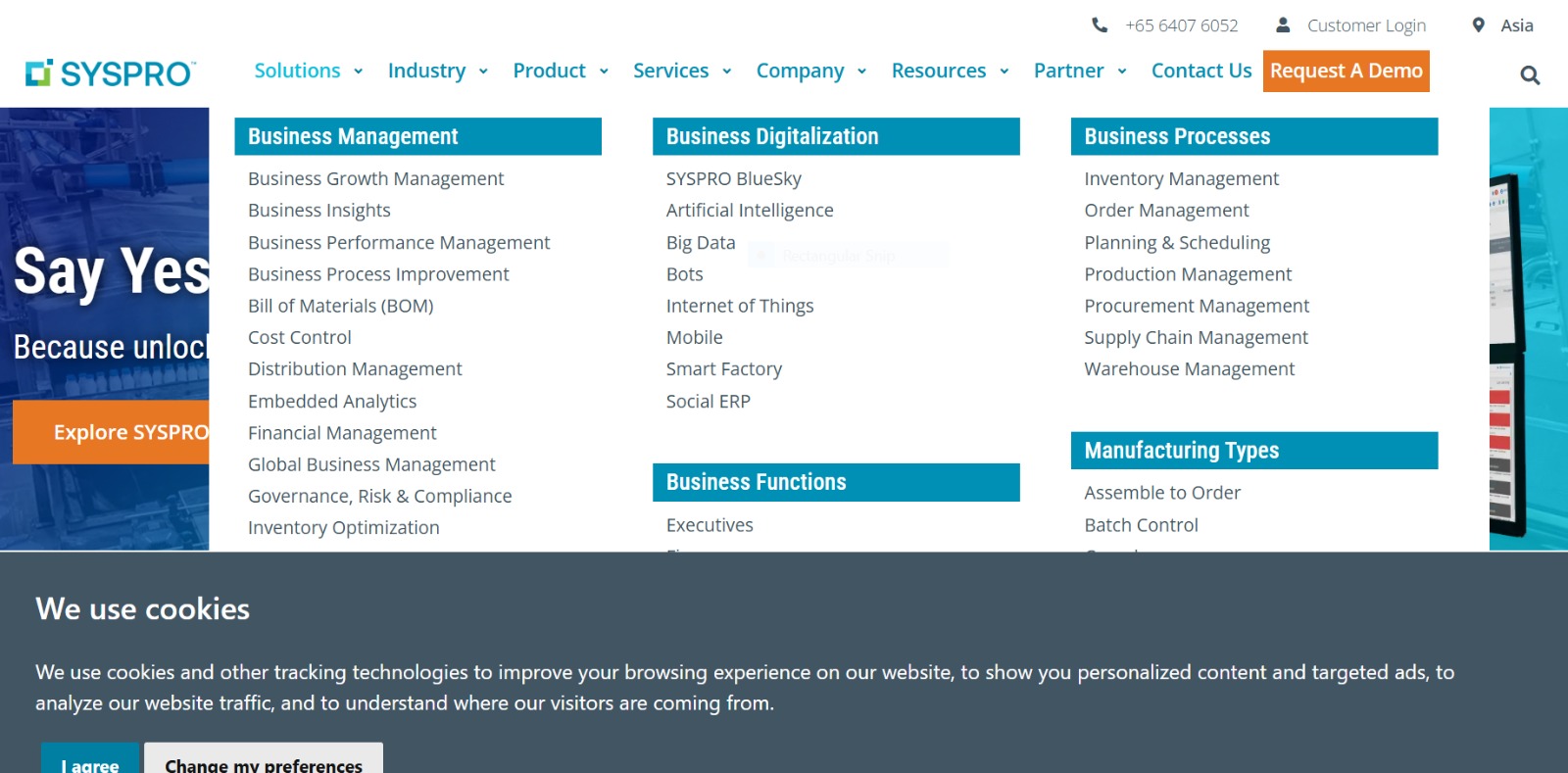Image resolution: width=1568 pixels, height=773 pixels.
Task: Select the Asia region link
Action: [1517, 25]
